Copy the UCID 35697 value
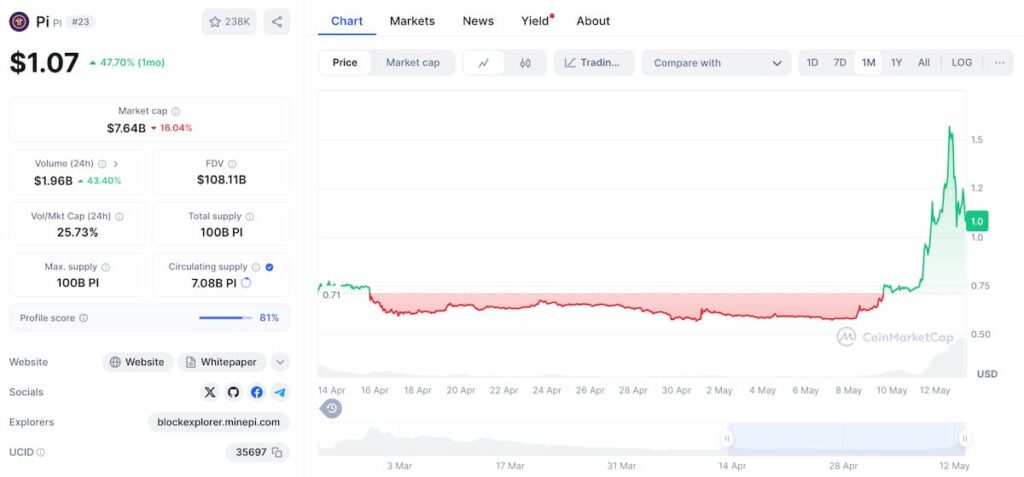The image size is (1024, 477). point(277,452)
